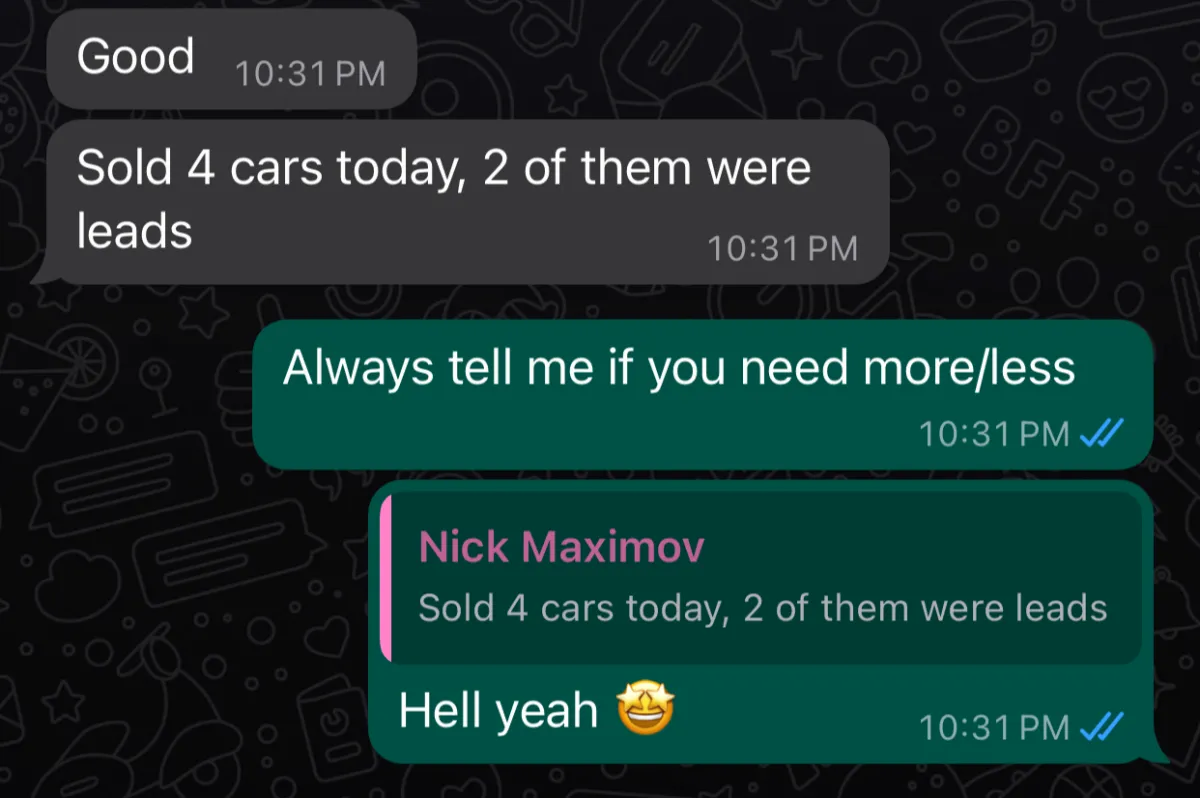Click the 10:31 PM time on Hell yeah bubble
The width and height of the screenshot is (1200, 798).
point(994,727)
